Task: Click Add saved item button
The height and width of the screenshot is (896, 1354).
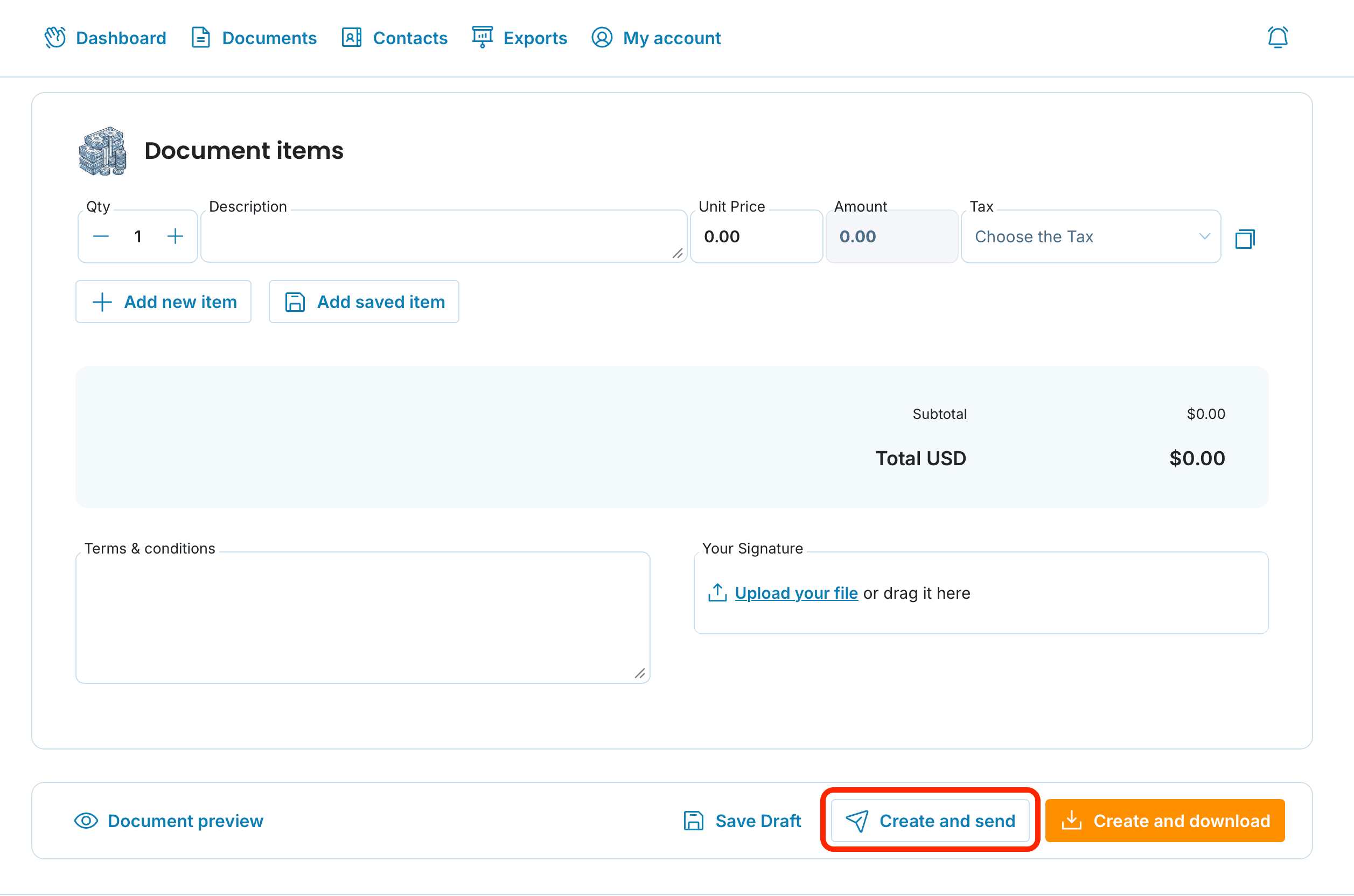Action: pos(364,302)
